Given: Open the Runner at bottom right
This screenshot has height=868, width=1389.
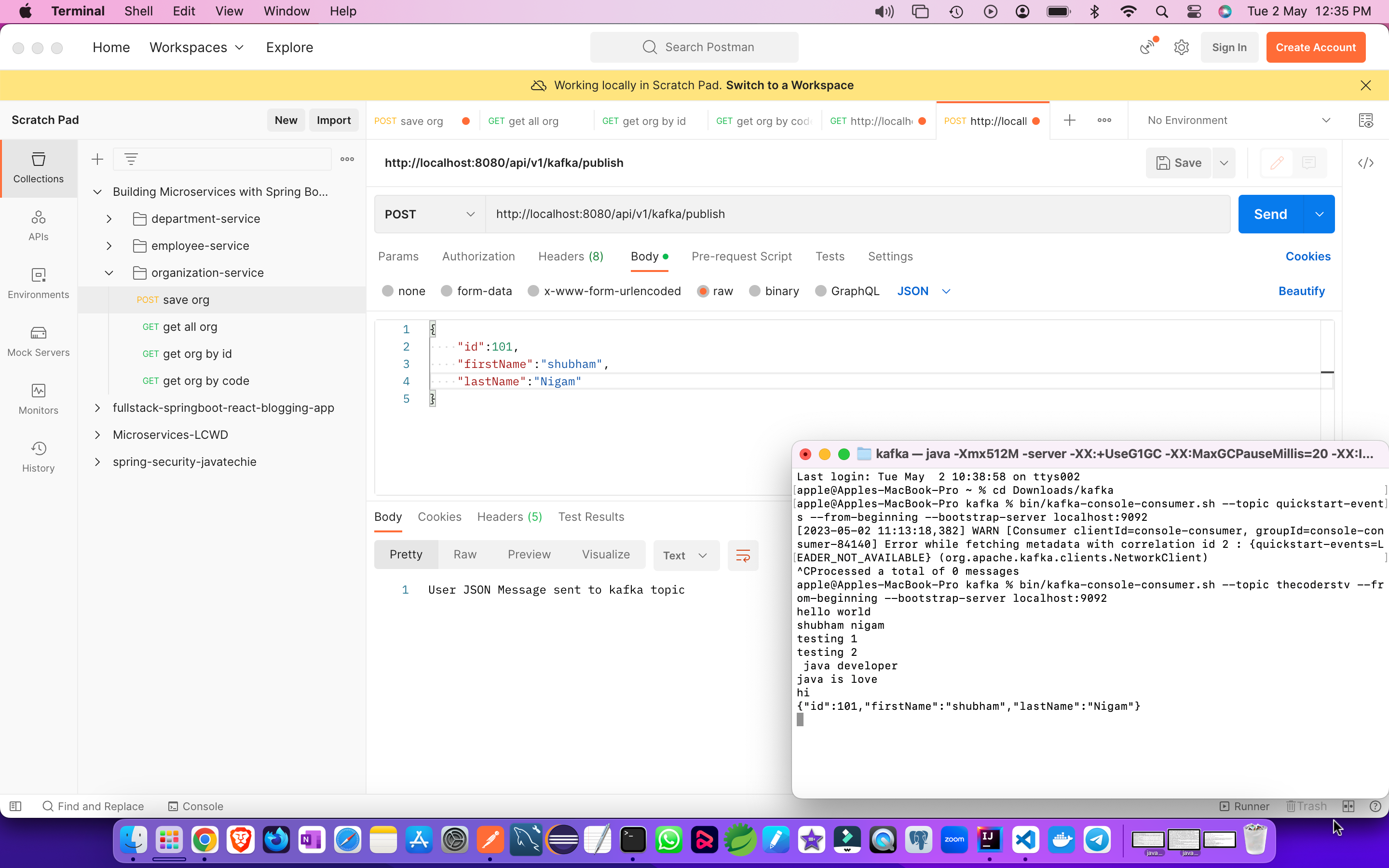Looking at the screenshot, I should (x=1245, y=806).
